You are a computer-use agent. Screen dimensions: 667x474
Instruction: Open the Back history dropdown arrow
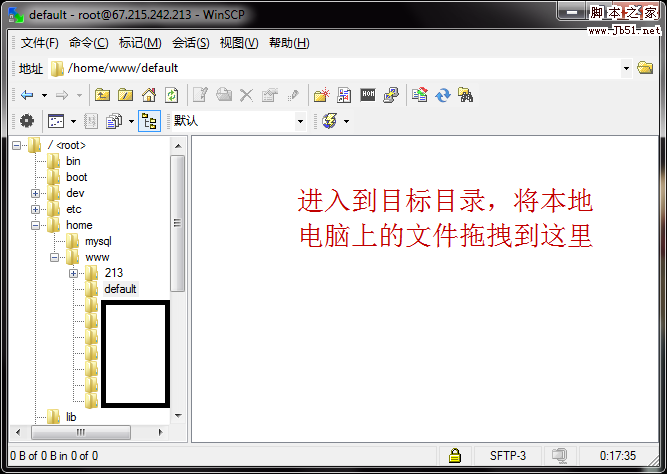[x=44, y=95]
